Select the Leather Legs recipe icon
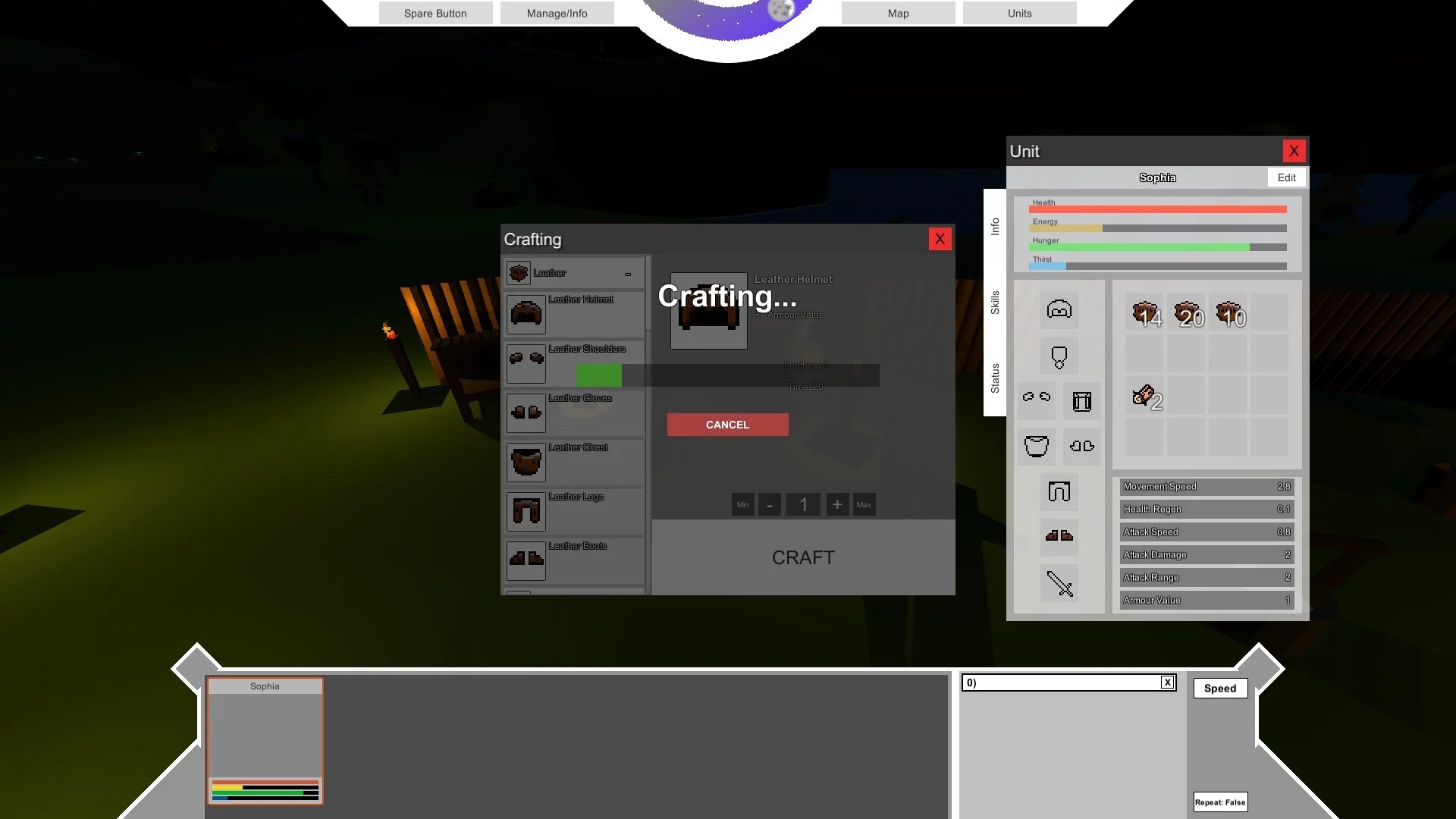Viewport: 1456px width, 819px height. [x=526, y=511]
